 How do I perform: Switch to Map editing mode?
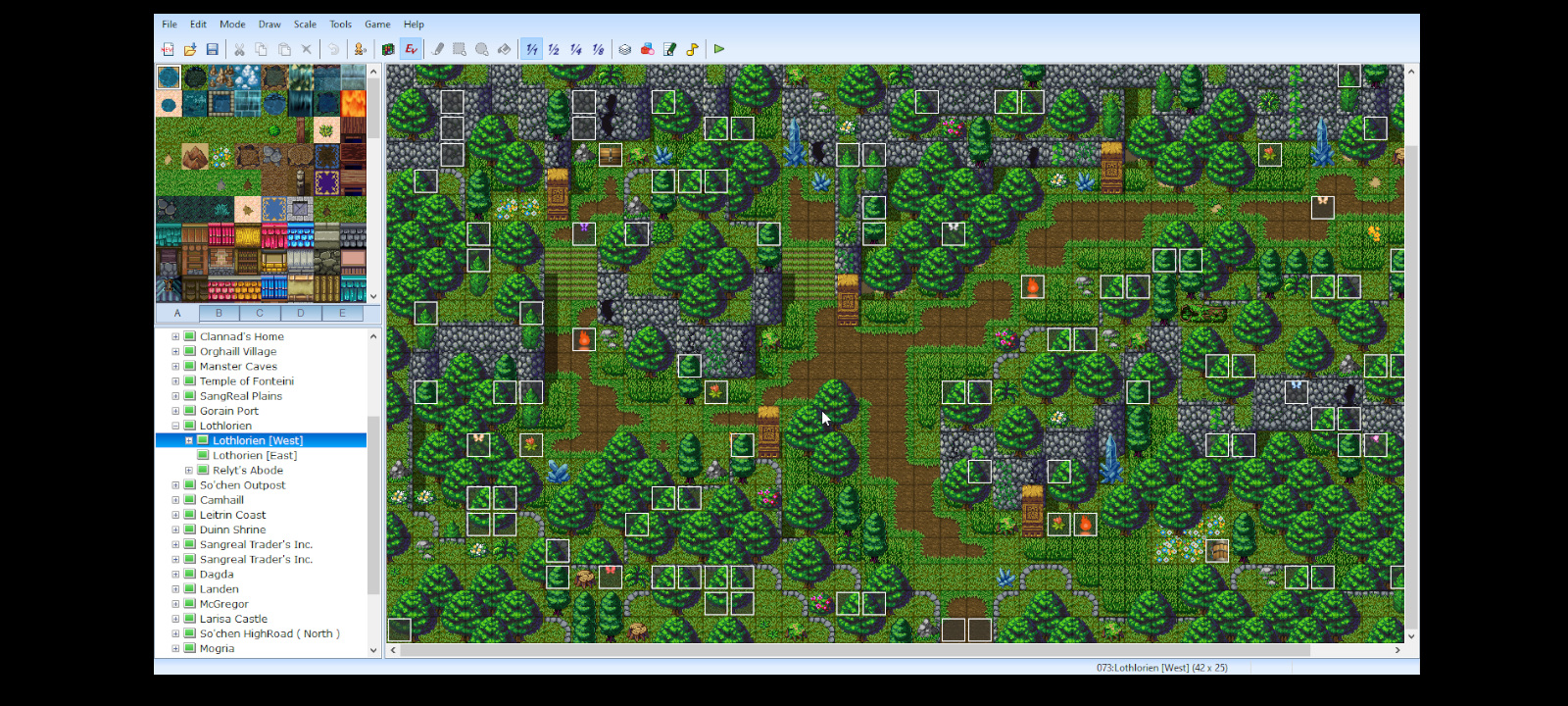388,49
